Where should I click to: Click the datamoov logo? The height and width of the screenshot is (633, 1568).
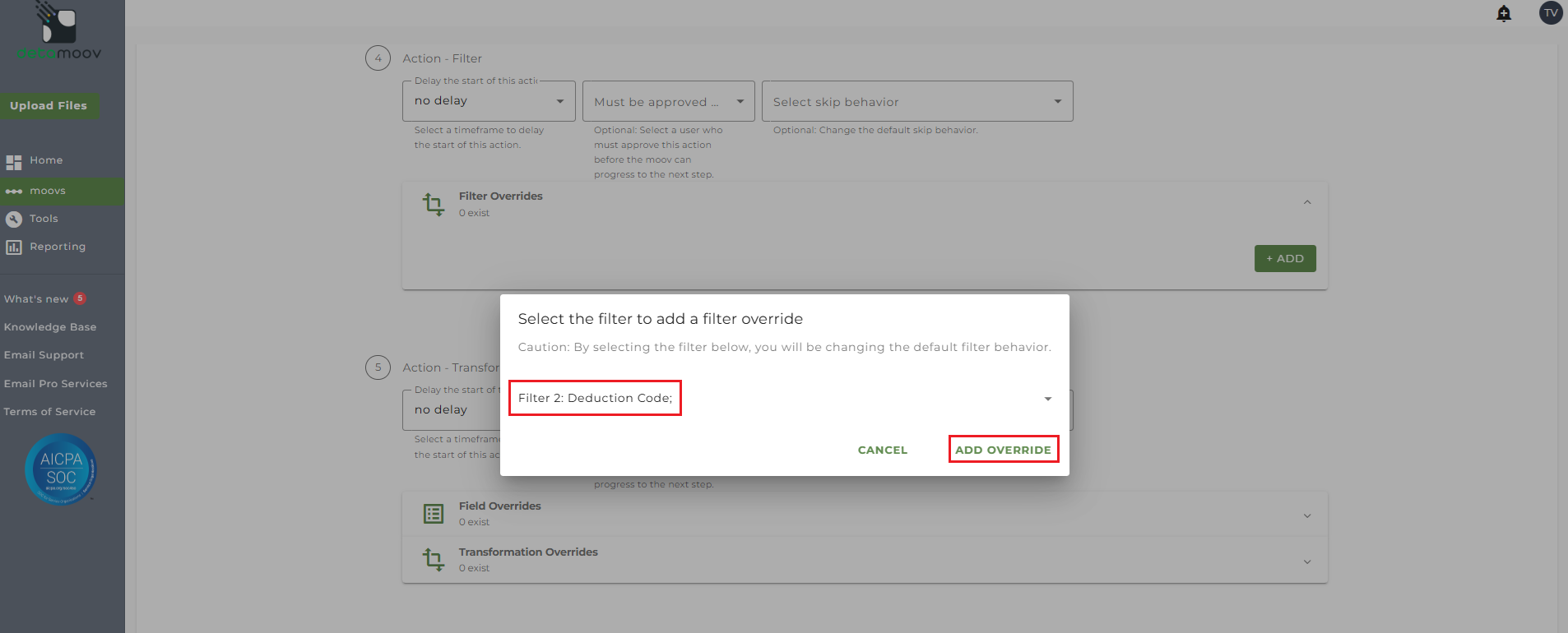[59, 33]
